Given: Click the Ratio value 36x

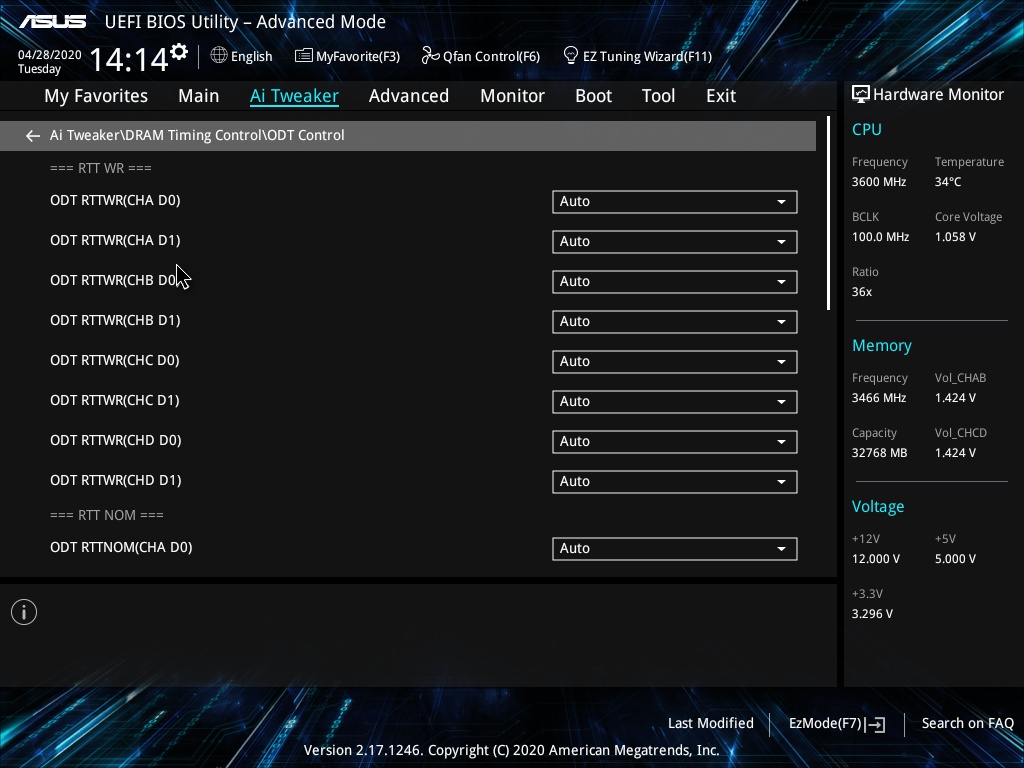Looking at the screenshot, I should (861, 292).
